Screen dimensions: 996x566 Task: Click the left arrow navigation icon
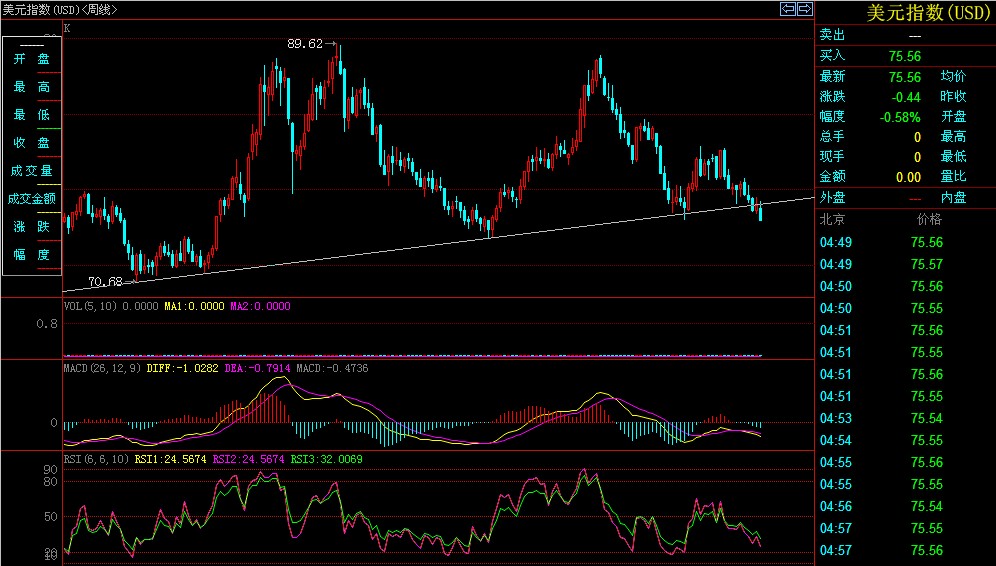point(788,9)
